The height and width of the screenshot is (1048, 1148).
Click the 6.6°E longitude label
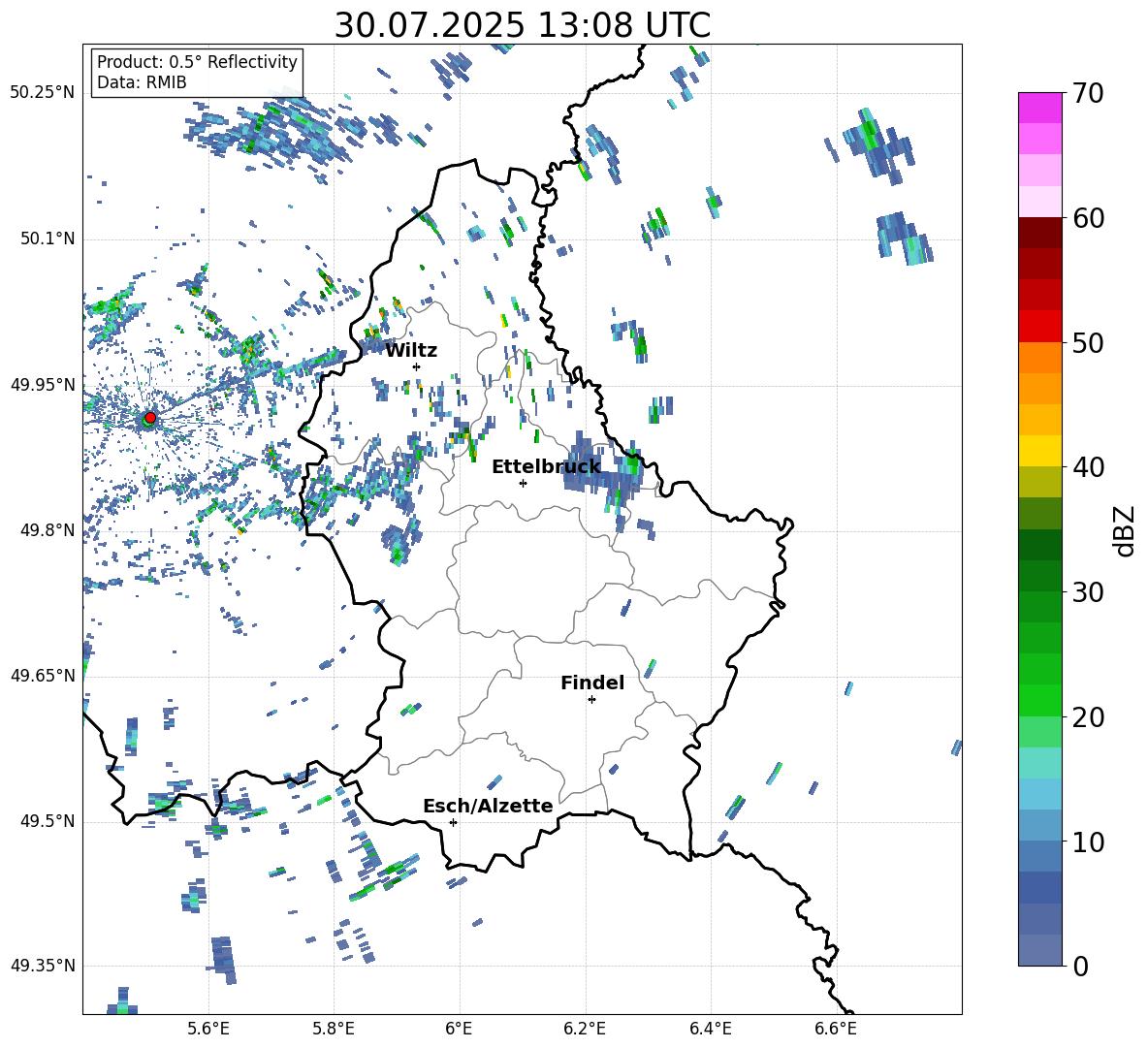pyautogui.click(x=836, y=1029)
